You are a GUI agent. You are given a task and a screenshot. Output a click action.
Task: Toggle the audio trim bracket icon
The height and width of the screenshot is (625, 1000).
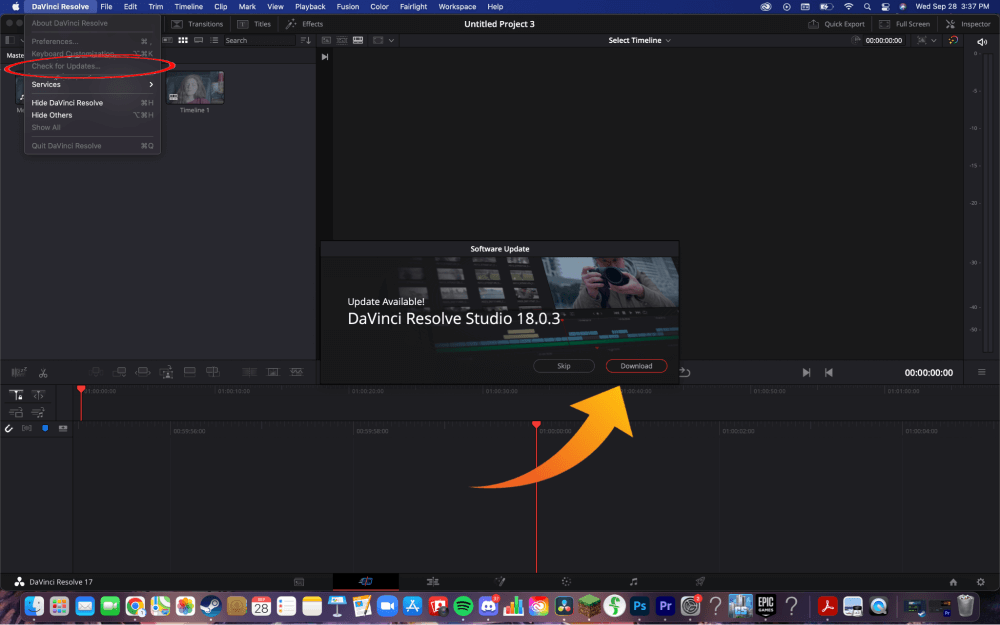tap(27, 429)
